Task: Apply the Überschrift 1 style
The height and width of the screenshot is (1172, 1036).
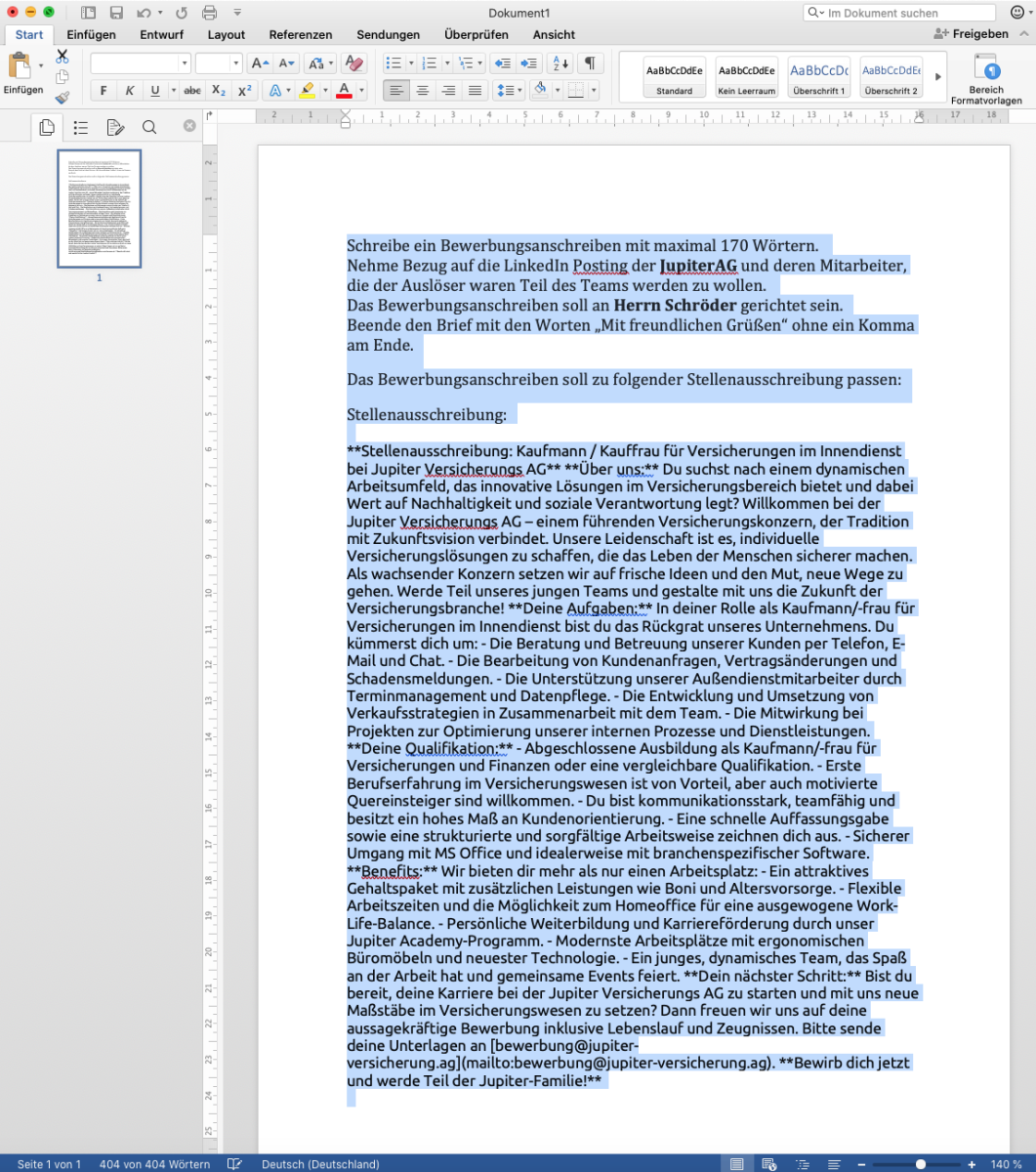Action: tap(819, 77)
